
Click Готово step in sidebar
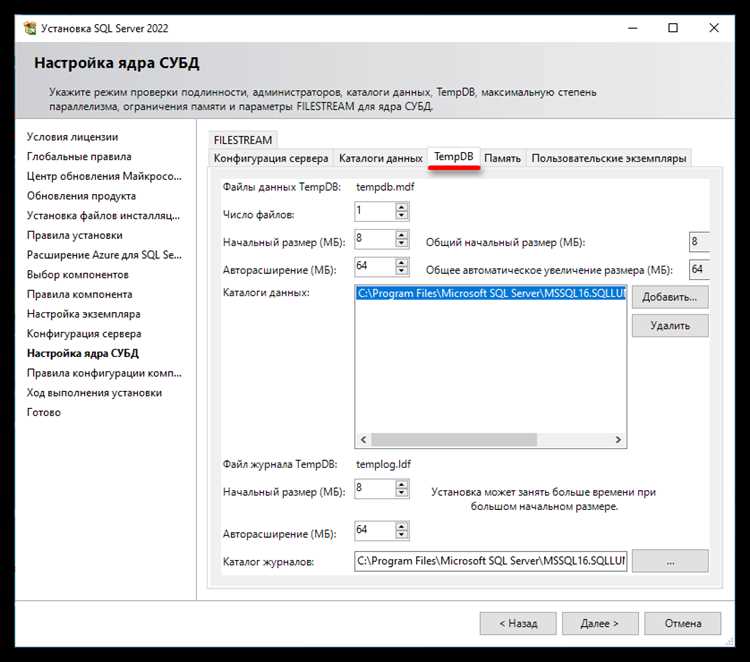(44, 412)
